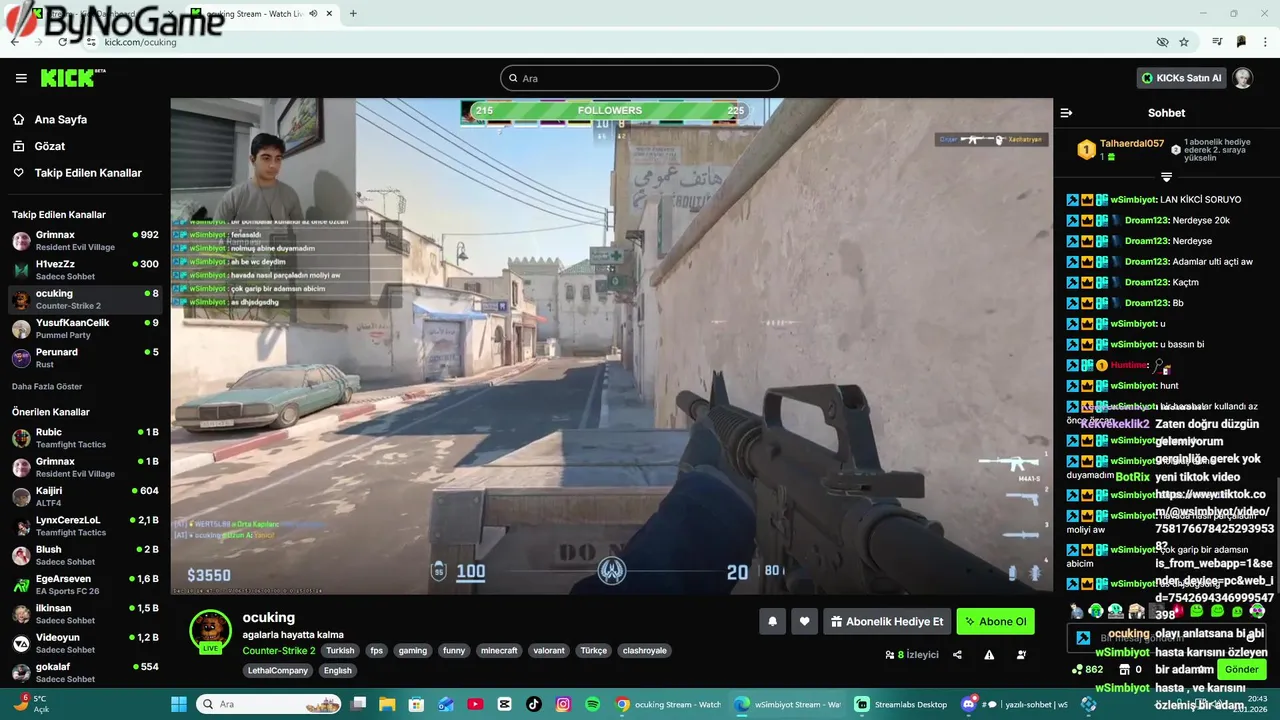Open recommended channel Rubic

[x=85, y=438]
